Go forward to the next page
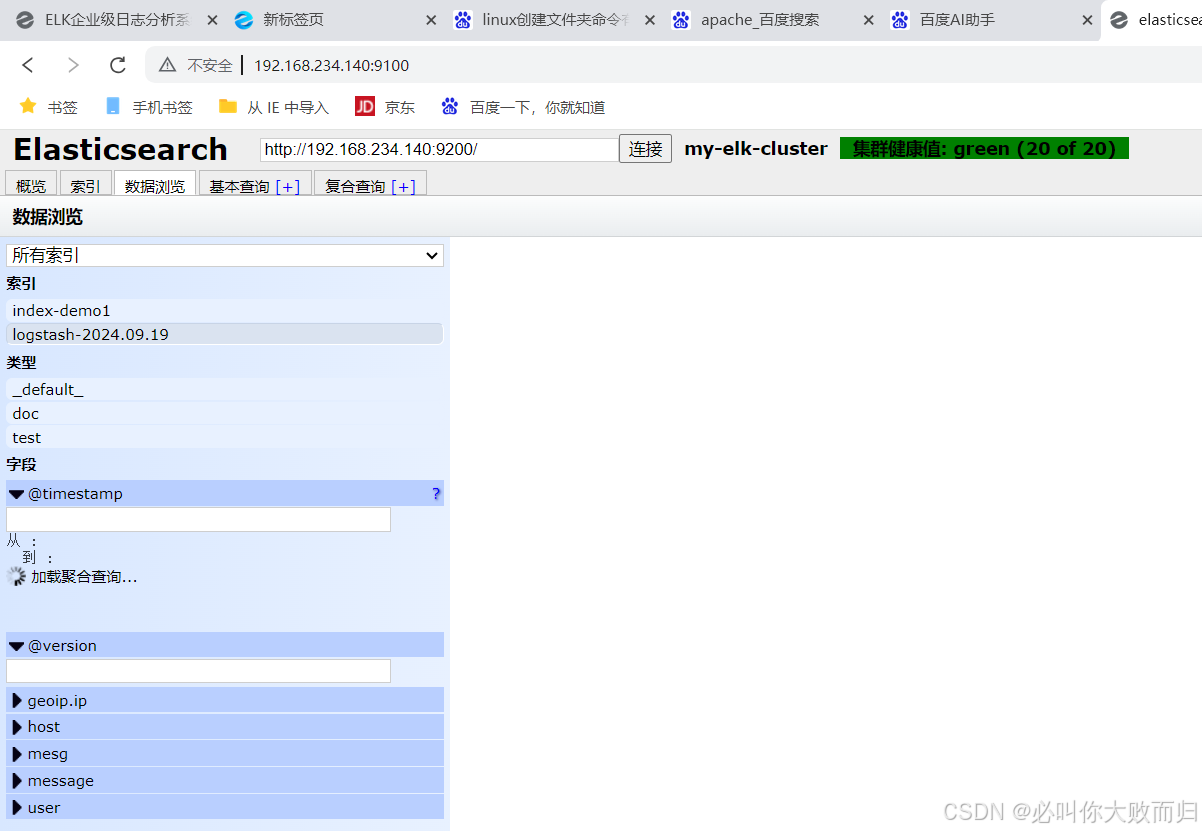Viewport: 1202px width, 831px height. point(73,65)
